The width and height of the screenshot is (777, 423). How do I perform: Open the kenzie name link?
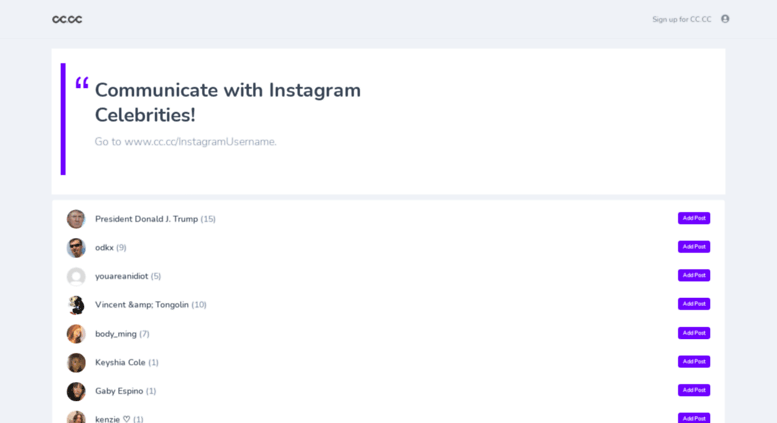tap(112, 419)
